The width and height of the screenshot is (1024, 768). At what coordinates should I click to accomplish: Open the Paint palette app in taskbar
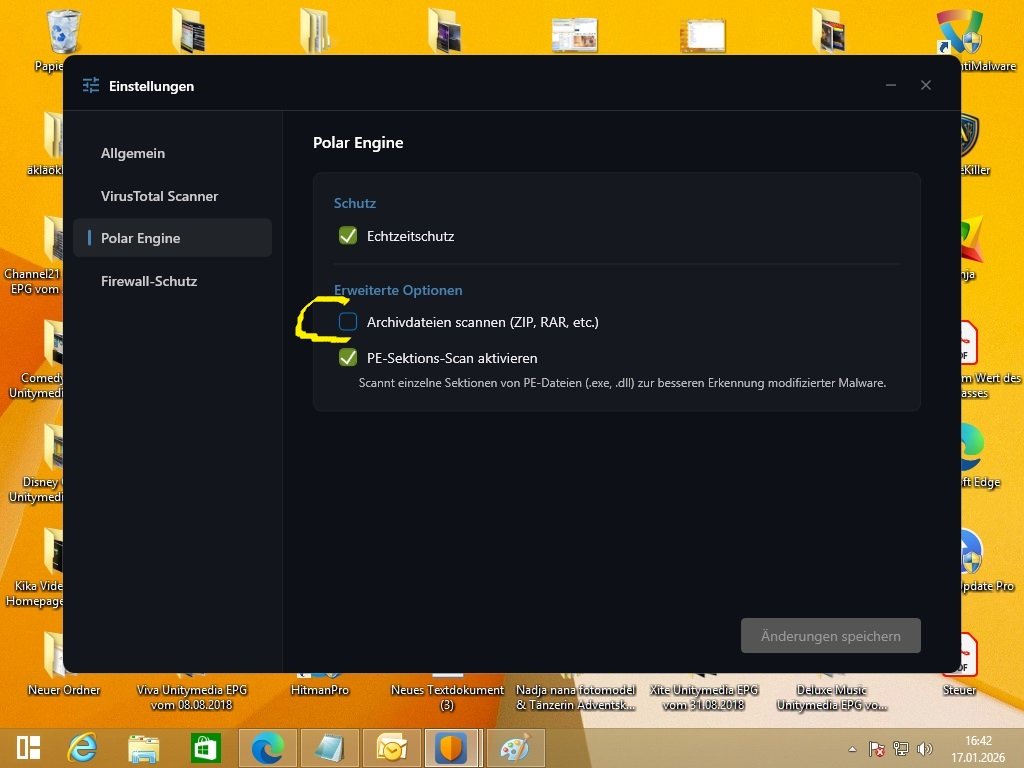point(515,748)
